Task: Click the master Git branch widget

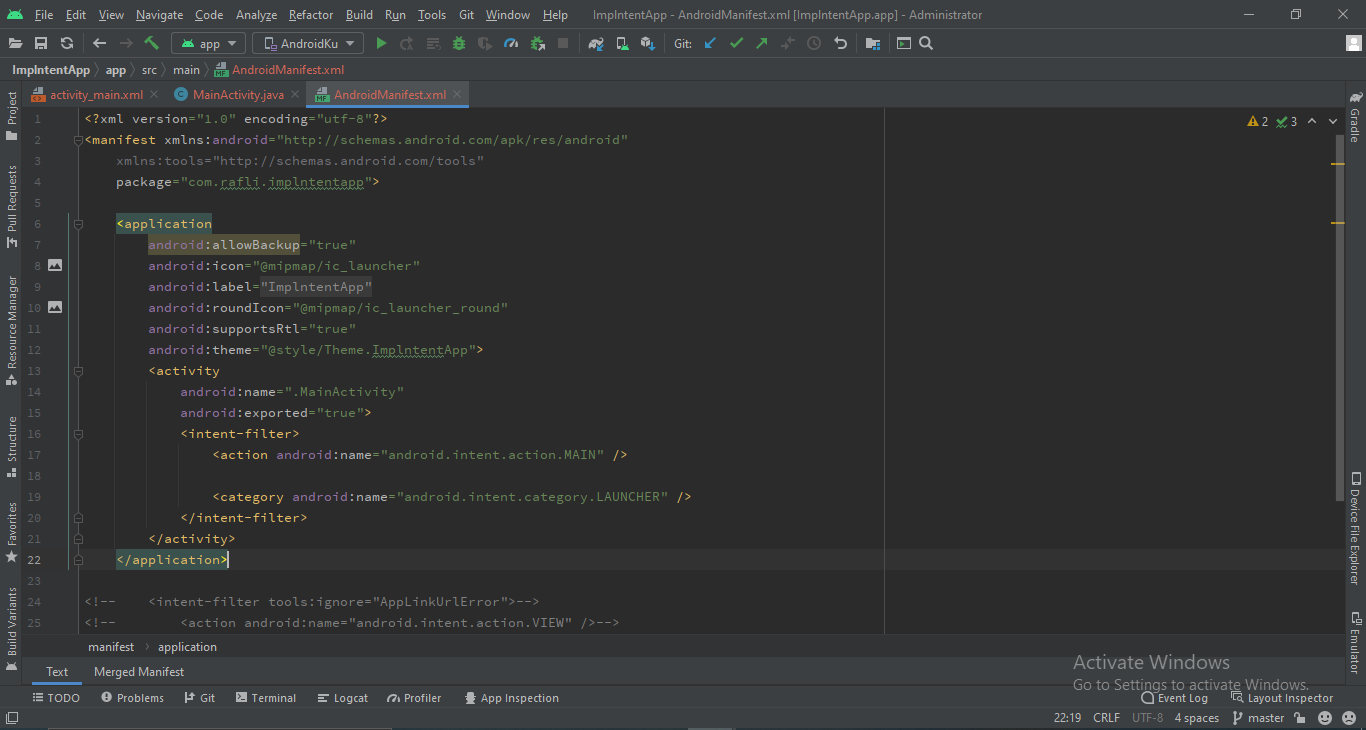Action: [x=1258, y=718]
